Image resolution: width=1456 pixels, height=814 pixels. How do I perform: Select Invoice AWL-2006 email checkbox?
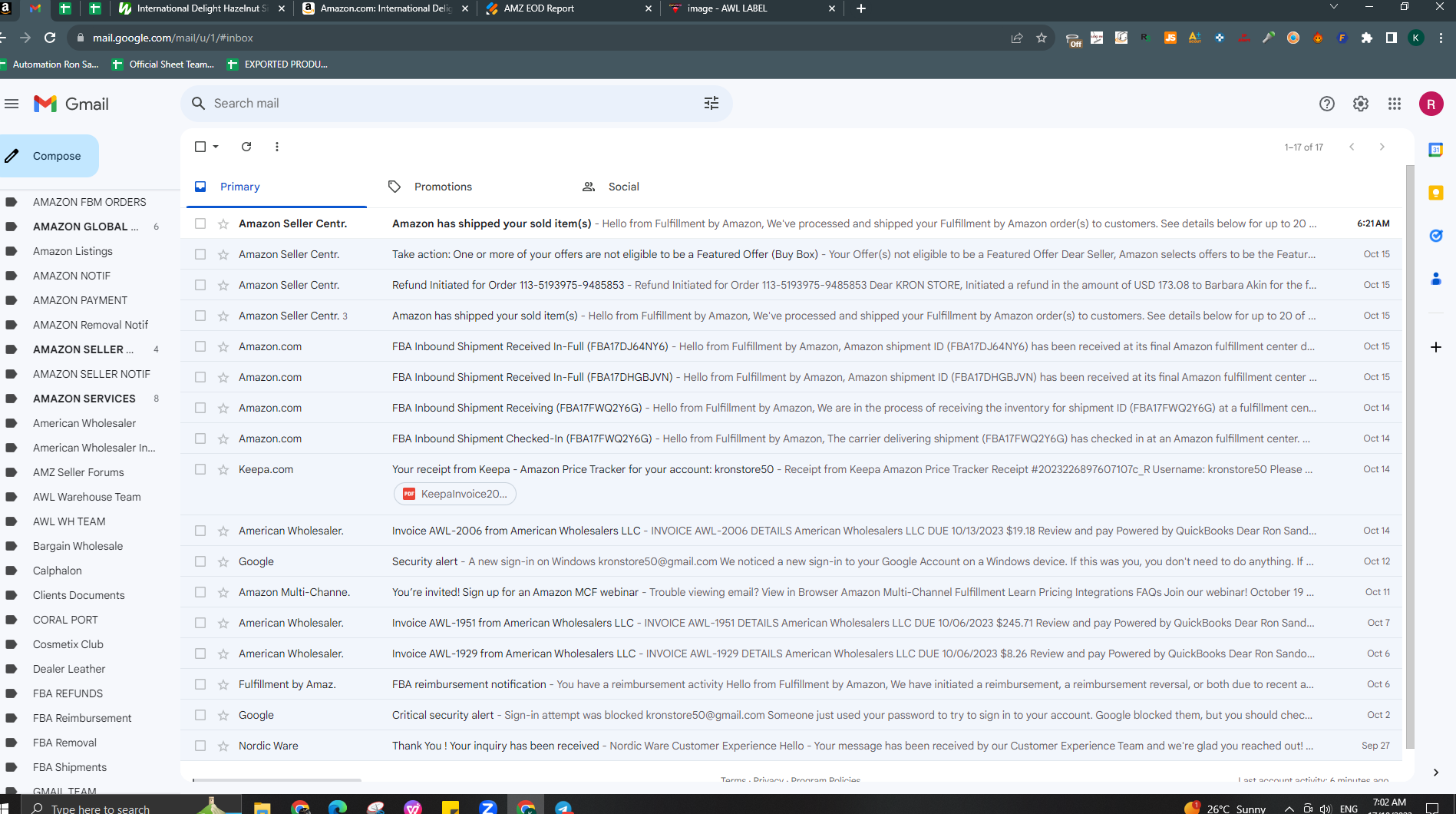coord(200,531)
